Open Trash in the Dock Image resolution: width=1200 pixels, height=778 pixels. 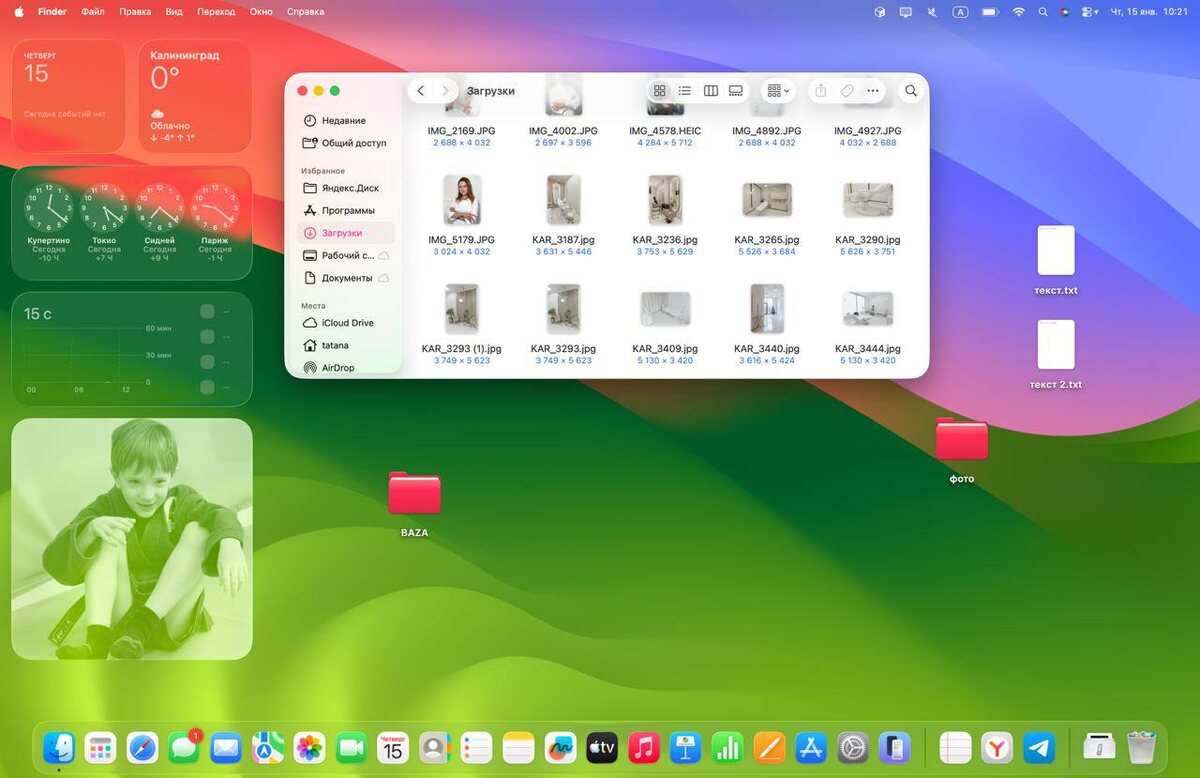click(x=1141, y=747)
